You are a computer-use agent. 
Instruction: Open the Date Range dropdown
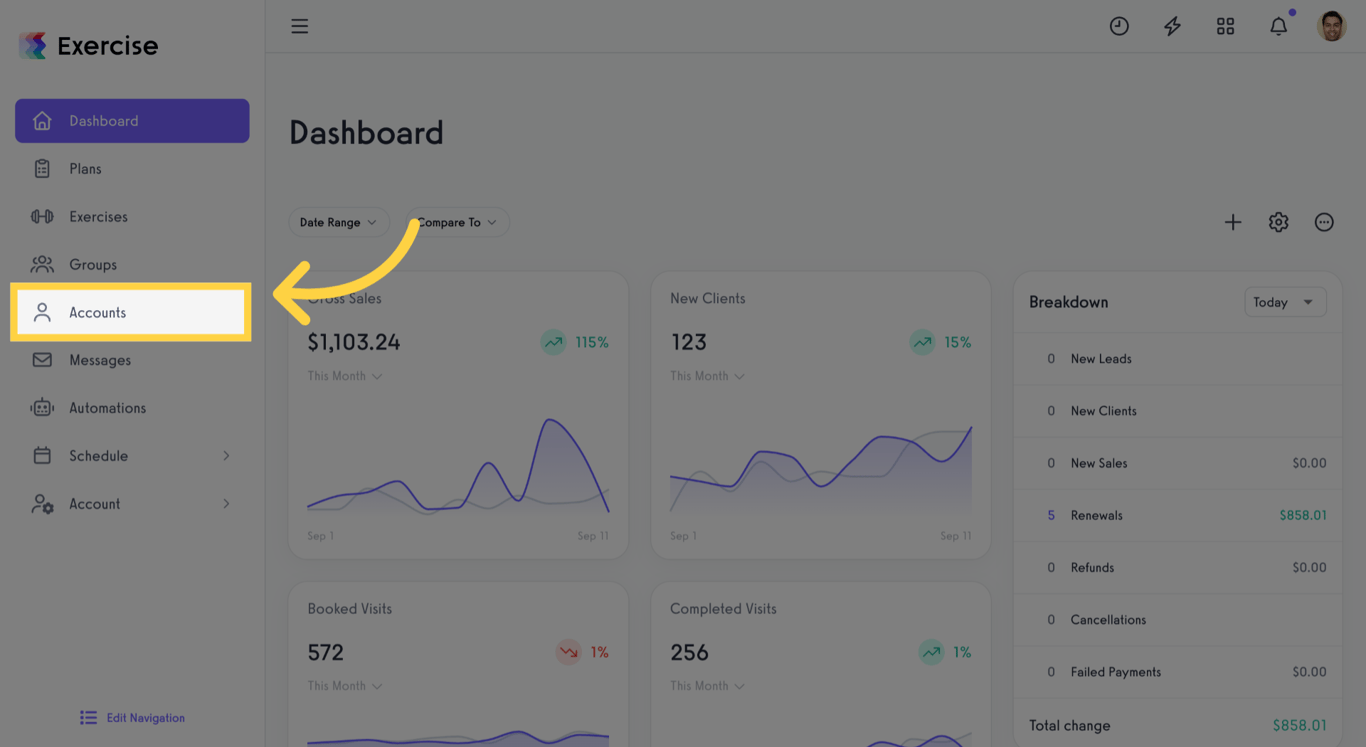coord(339,222)
